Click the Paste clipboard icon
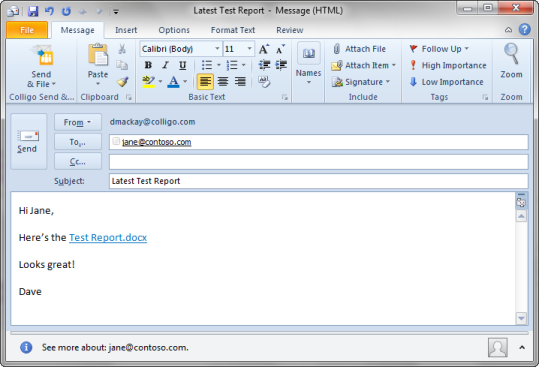 point(98,55)
